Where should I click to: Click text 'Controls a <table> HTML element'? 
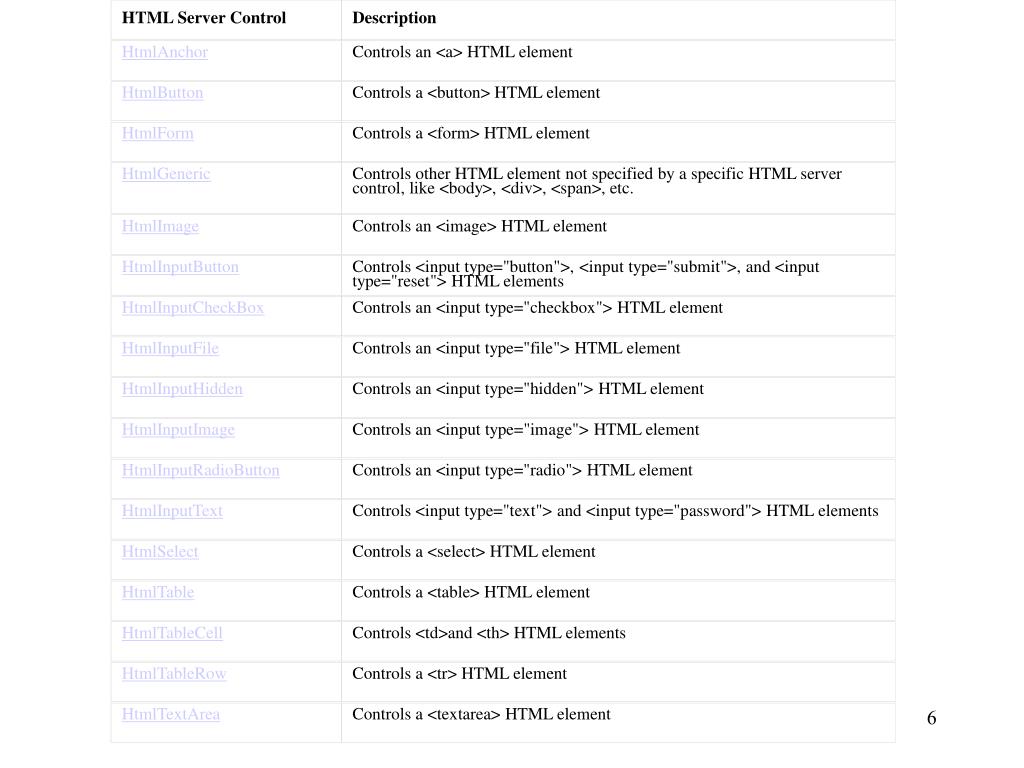coord(471,592)
